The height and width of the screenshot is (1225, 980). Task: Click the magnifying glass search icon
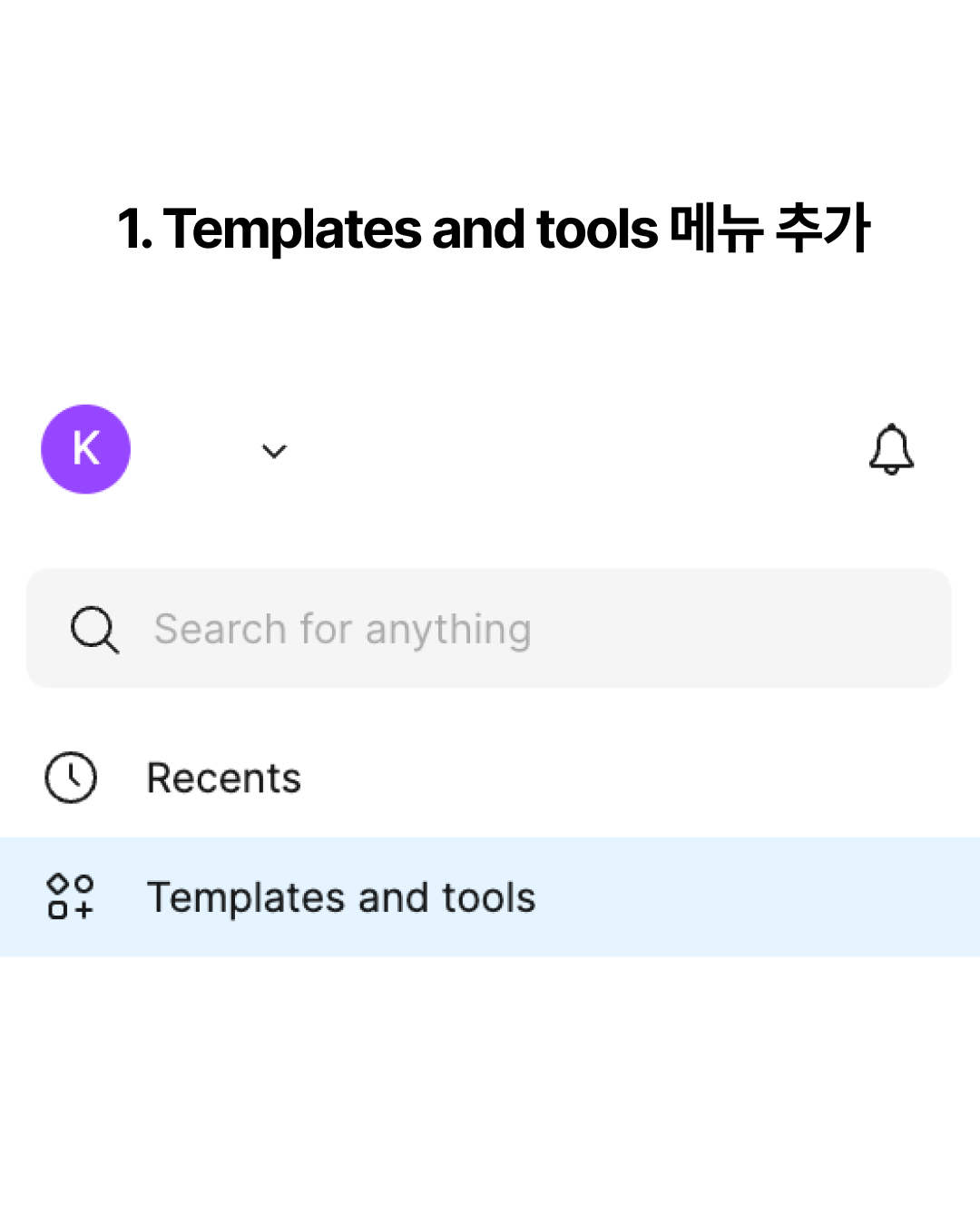pyautogui.click(x=94, y=630)
